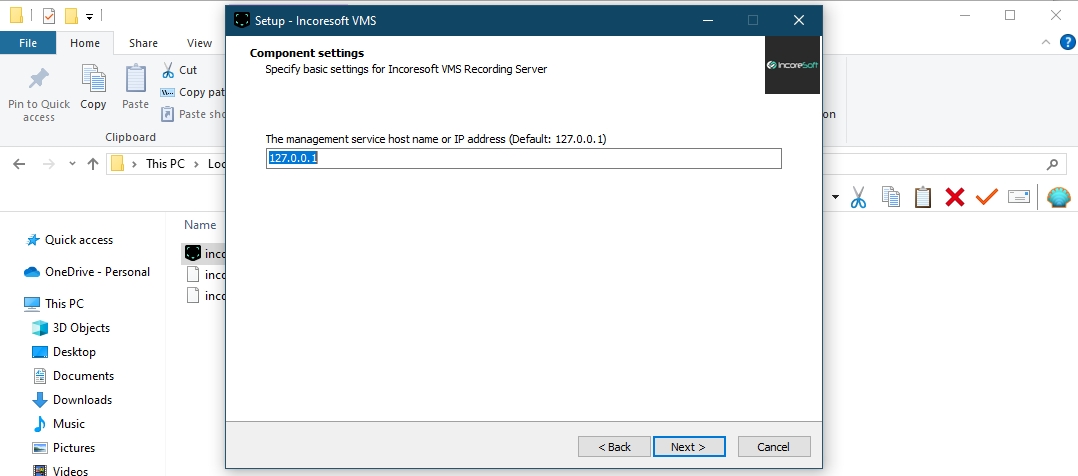Click the Copy button in the ribbon

click(x=93, y=87)
